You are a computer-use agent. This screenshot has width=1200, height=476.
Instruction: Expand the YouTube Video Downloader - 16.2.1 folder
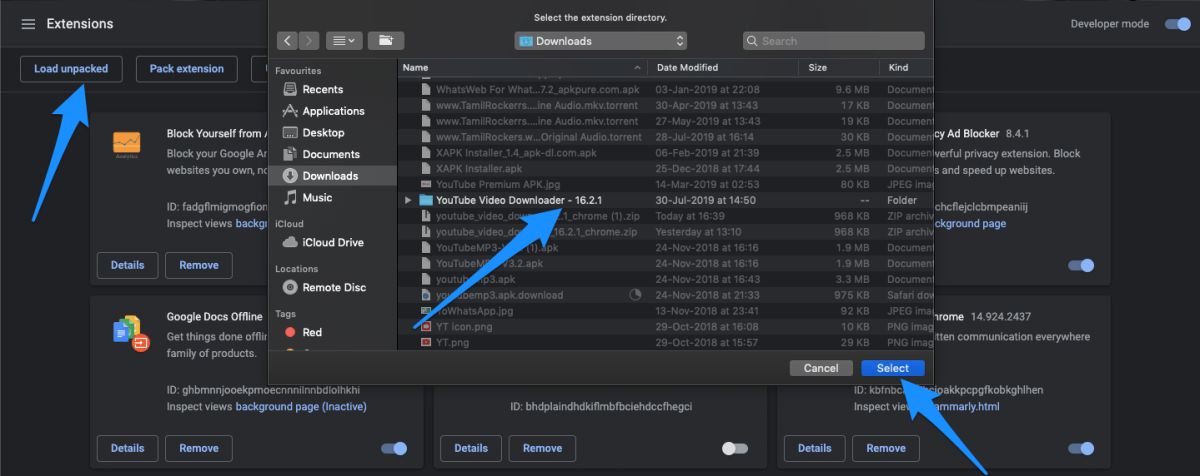tap(407, 200)
